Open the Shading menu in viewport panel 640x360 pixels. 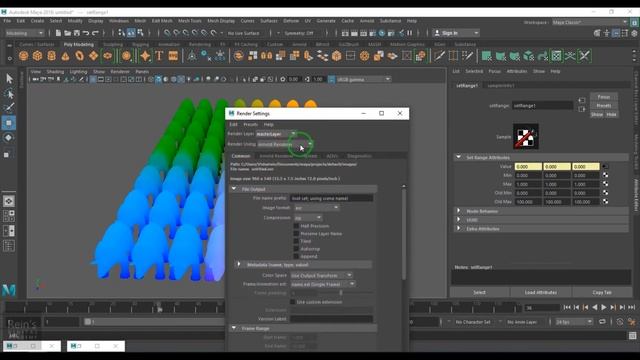tap(55, 71)
